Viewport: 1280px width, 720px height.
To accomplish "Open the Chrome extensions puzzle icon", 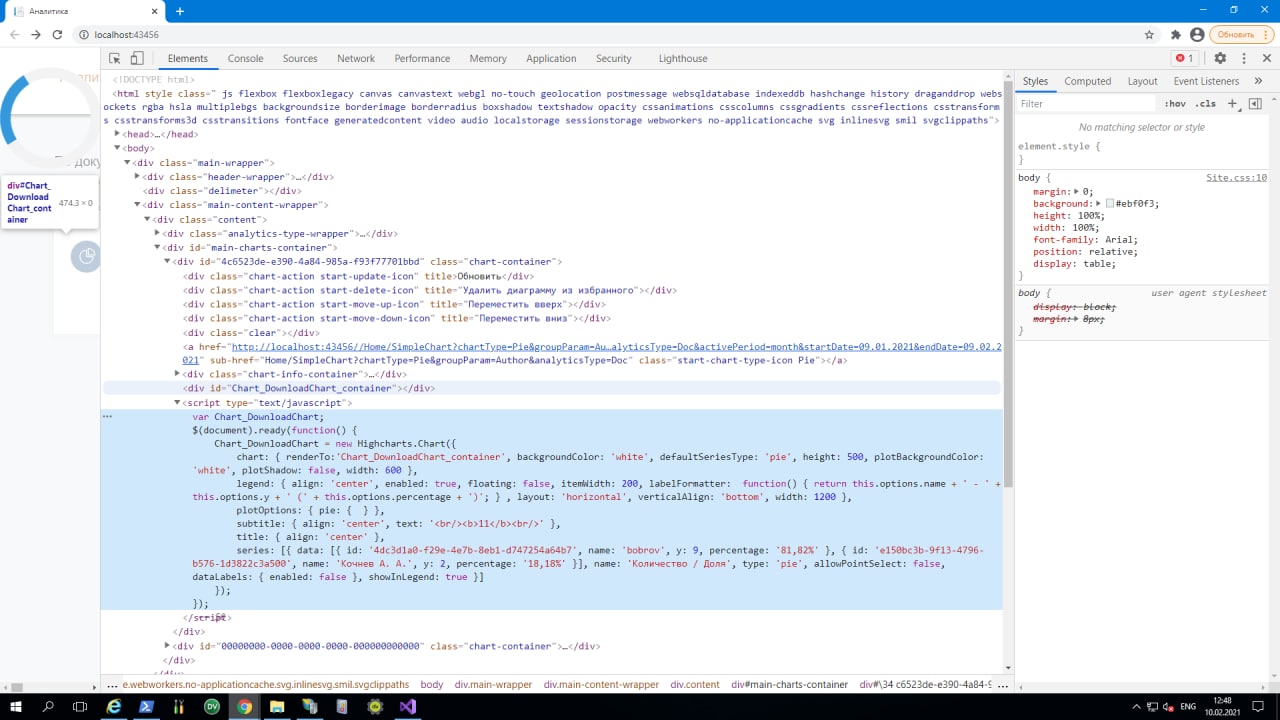I will 1176,34.
